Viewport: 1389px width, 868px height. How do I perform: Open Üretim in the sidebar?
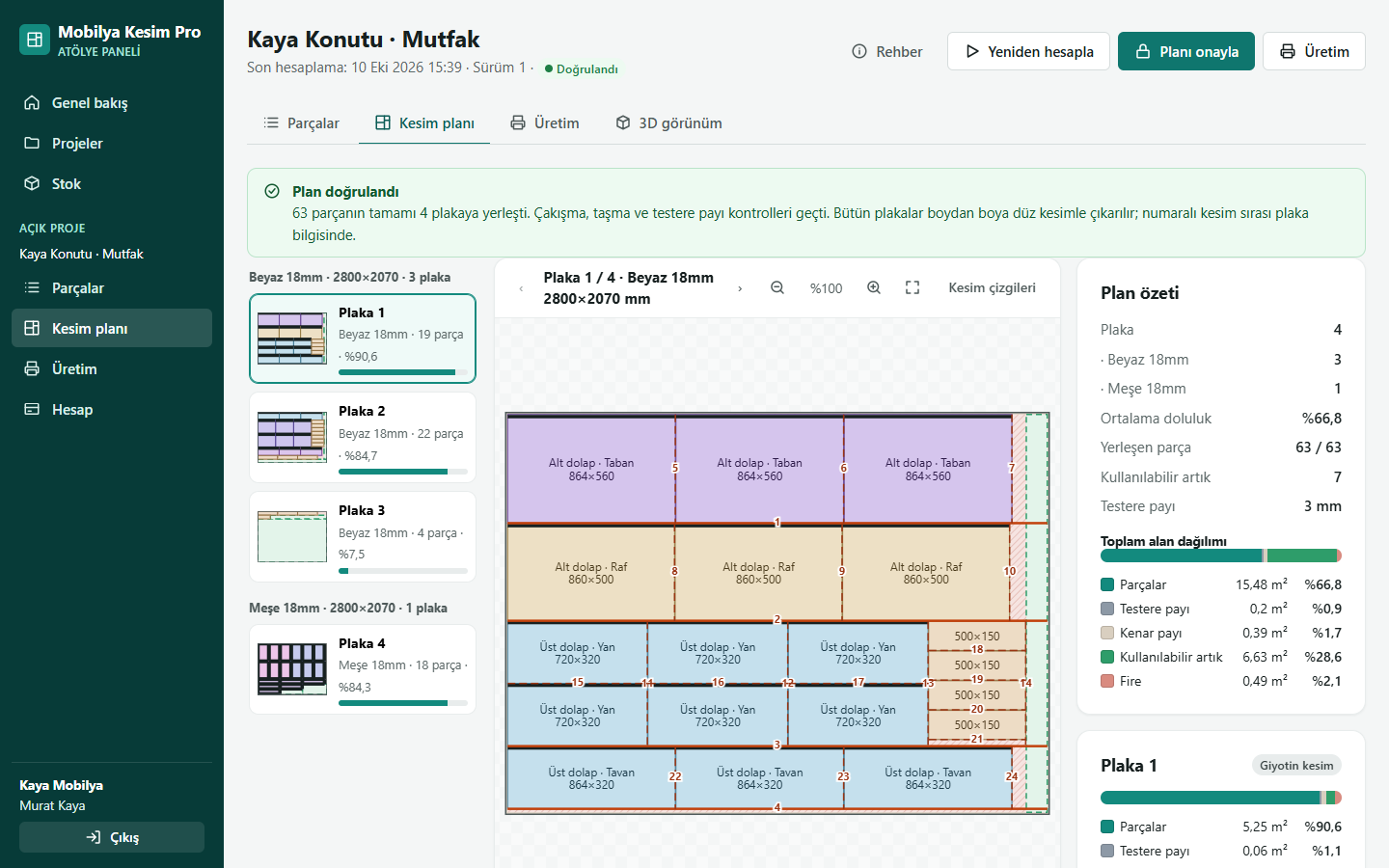point(112,368)
